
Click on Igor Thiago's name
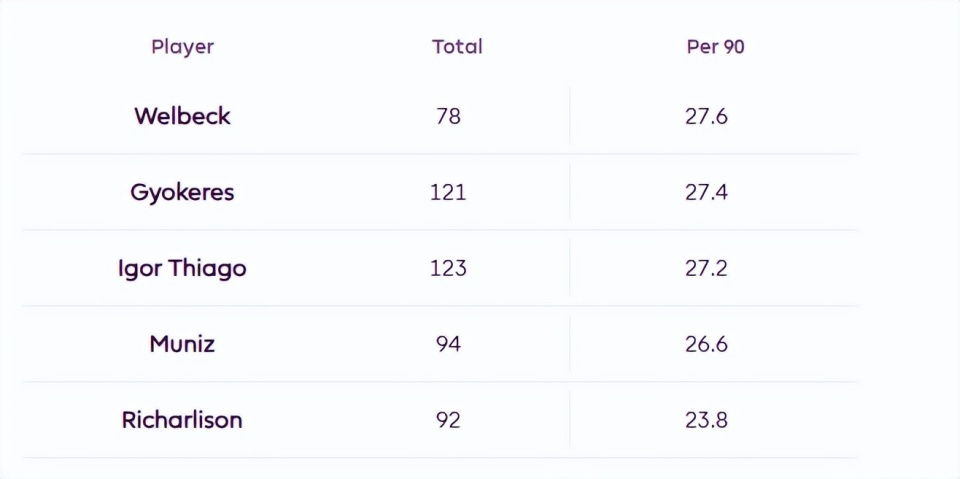pyautogui.click(x=182, y=268)
